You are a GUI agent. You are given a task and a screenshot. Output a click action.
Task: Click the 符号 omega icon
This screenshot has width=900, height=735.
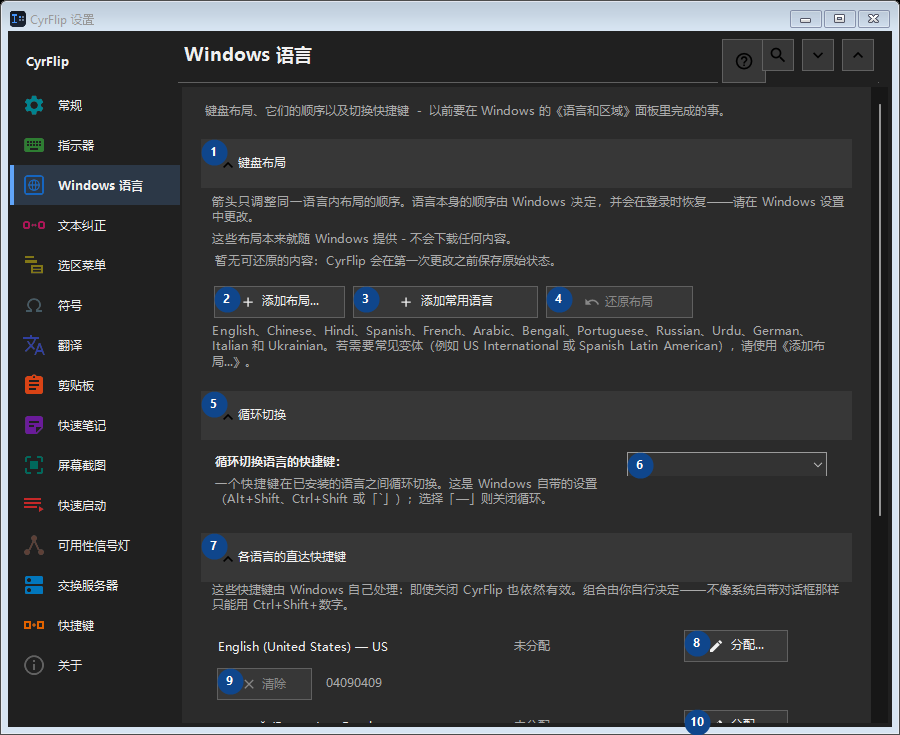tap(34, 305)
